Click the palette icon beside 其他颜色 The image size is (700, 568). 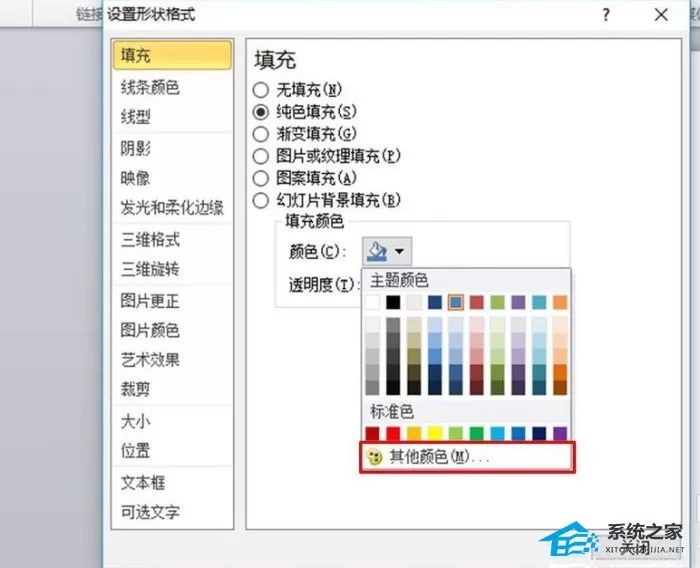pyautogui.click(x=374, y=457)
